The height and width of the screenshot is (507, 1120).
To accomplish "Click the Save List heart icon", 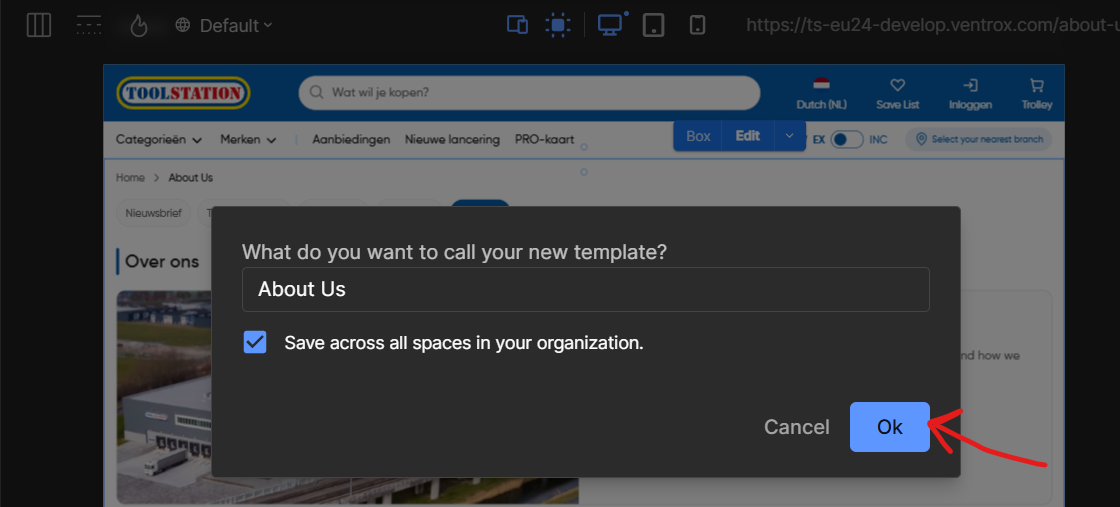I will 897,86.
